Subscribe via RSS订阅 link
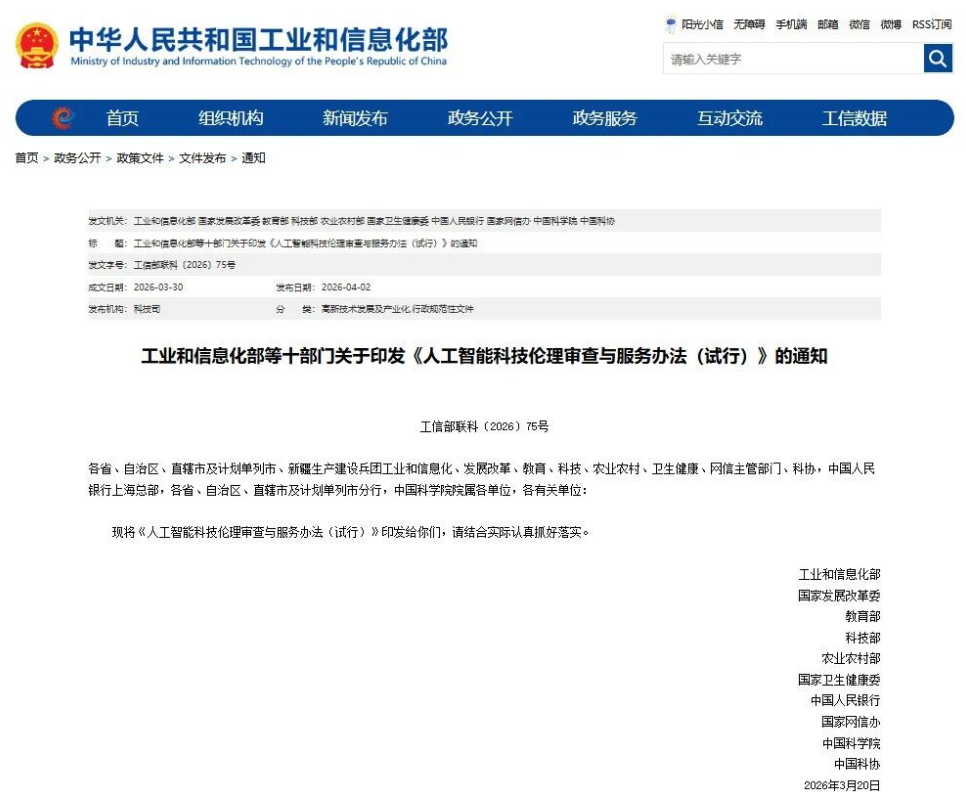 click(x=930, y=26)
